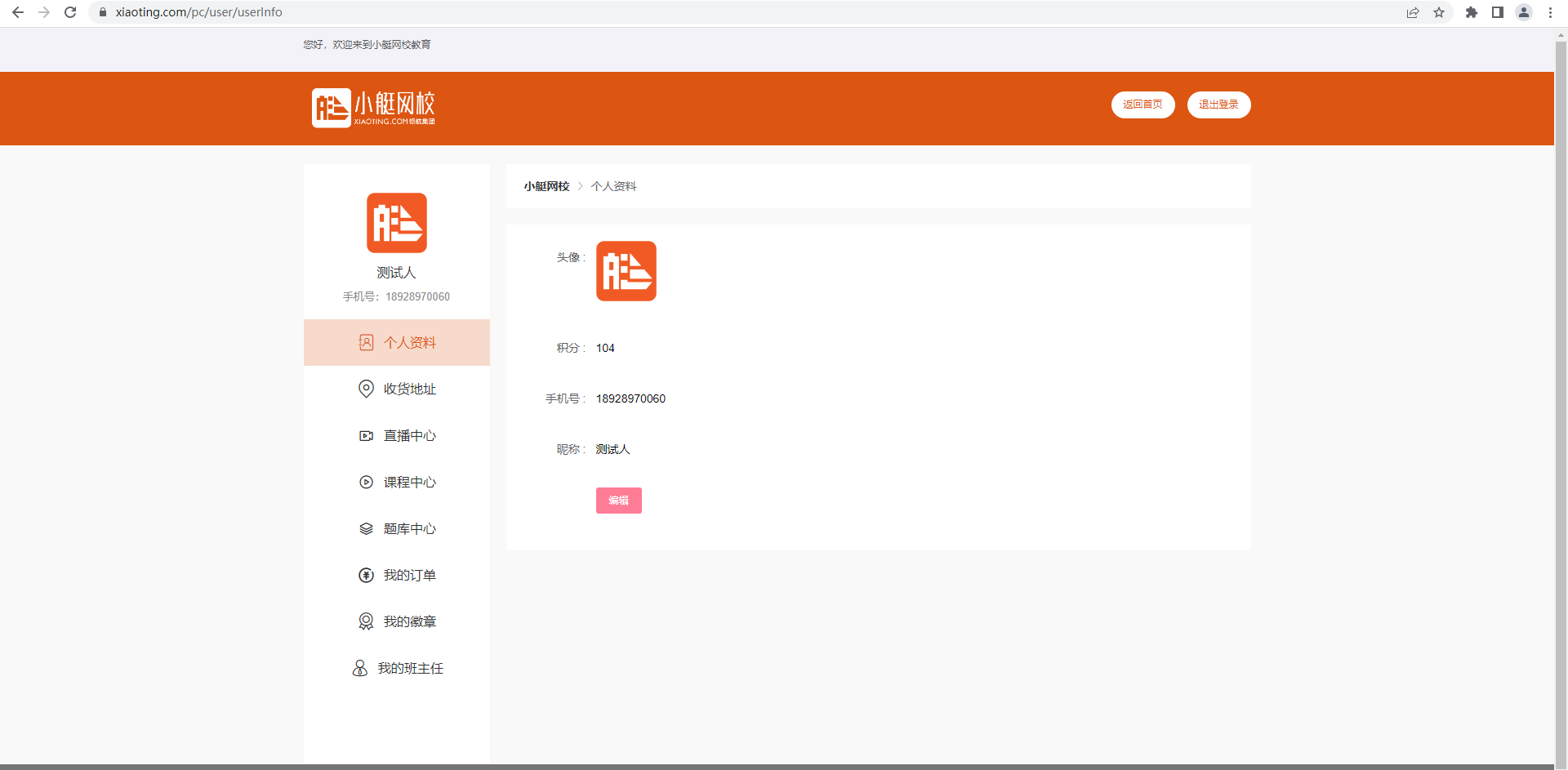The height and width of the screenshot is (770, 1568).
Task: Click the 直播中心 live camera icon
Action: pos(366,435)
